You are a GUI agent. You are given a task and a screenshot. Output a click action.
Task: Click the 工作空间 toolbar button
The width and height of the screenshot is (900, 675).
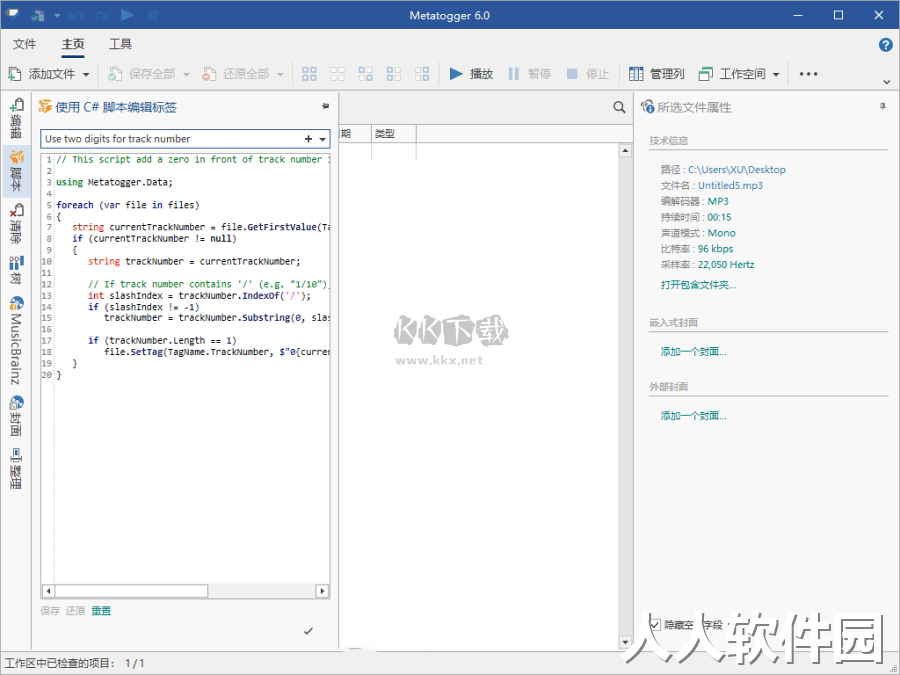732,74
